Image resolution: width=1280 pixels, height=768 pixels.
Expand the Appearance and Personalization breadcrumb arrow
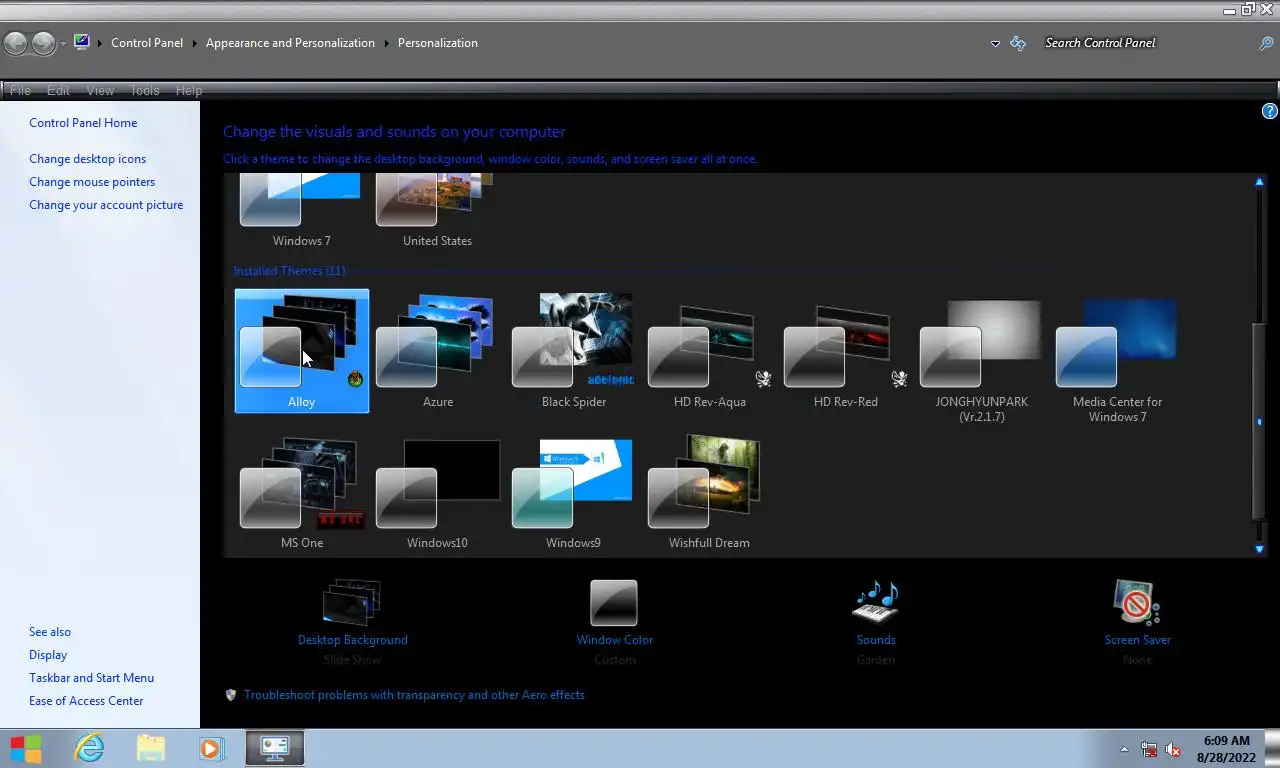(x=386, y=43)
